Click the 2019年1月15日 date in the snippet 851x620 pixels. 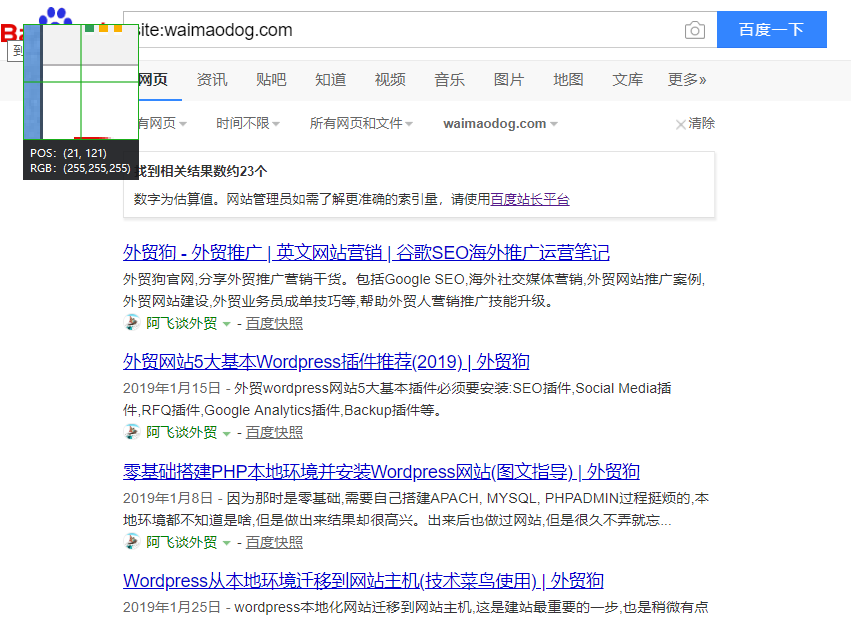pos(172,389)
